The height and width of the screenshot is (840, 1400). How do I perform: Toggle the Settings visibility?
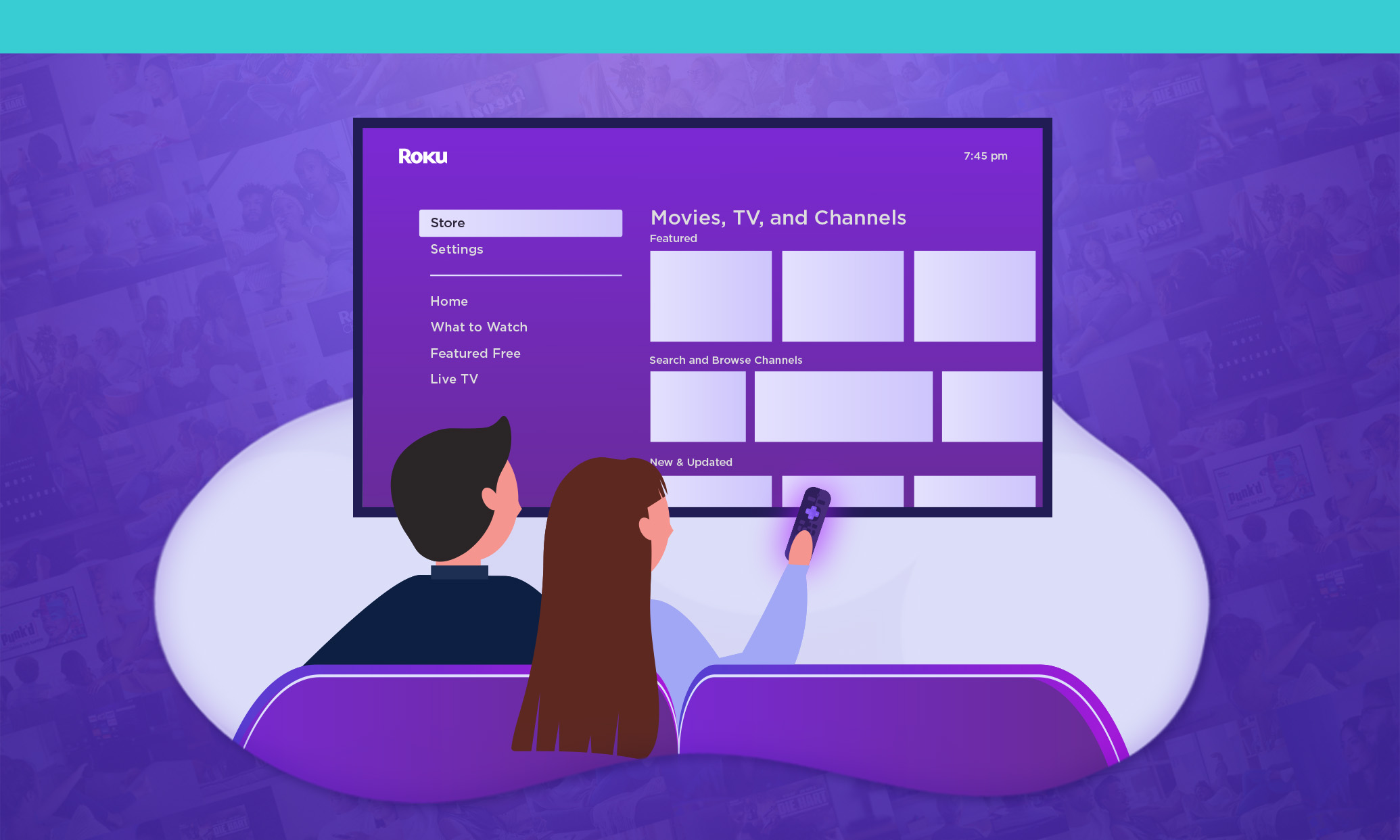(x=456, y=249)
